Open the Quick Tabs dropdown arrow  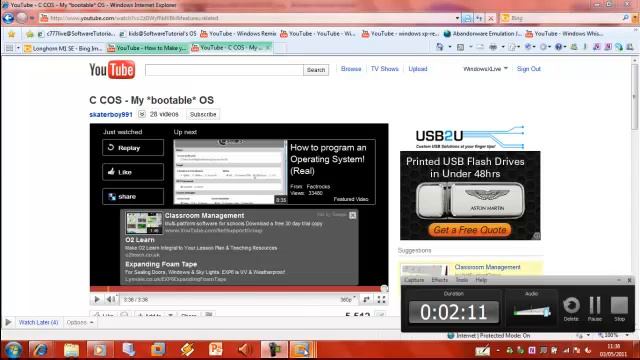point(18,48)
